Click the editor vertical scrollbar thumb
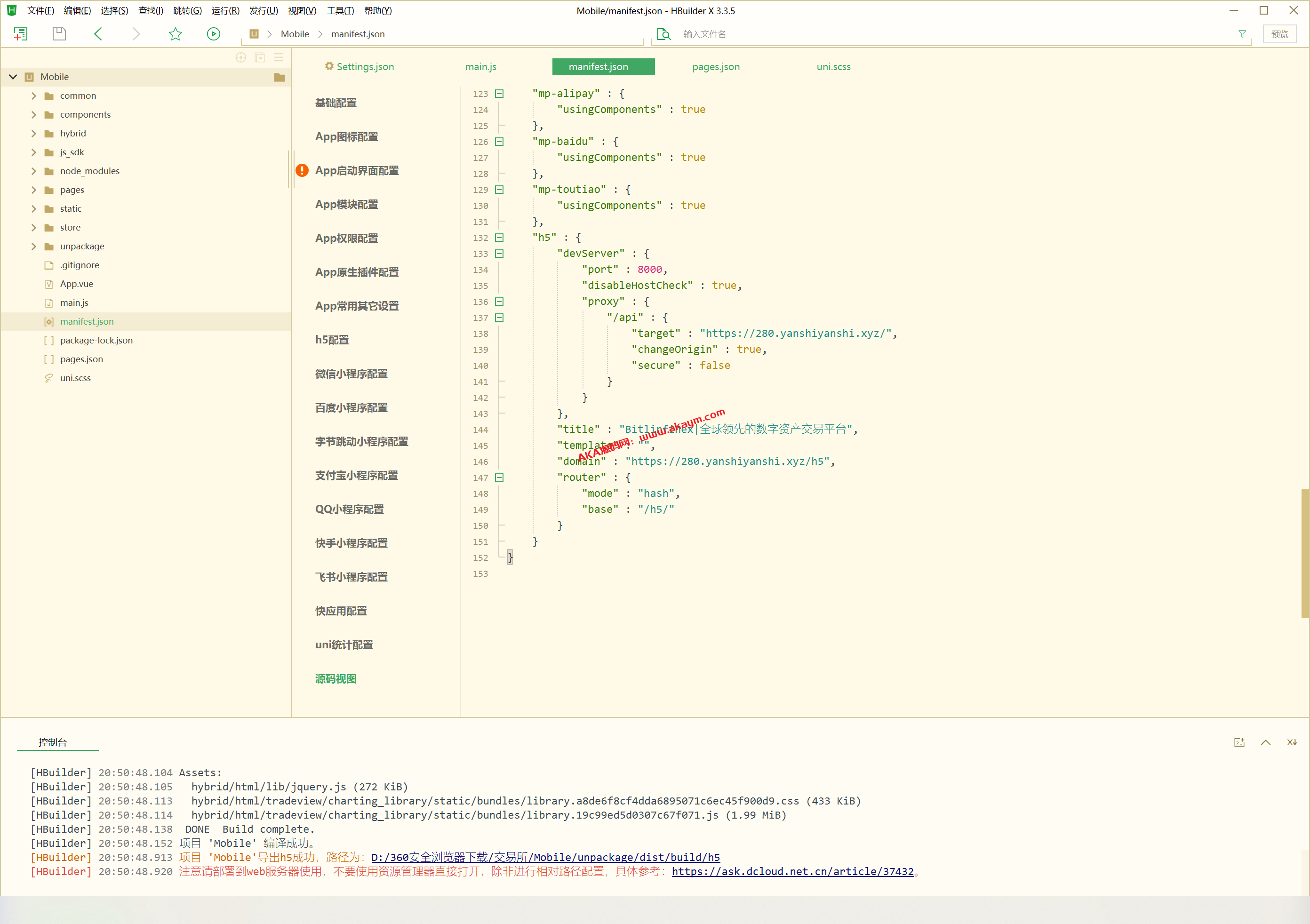 point(1304,553)
